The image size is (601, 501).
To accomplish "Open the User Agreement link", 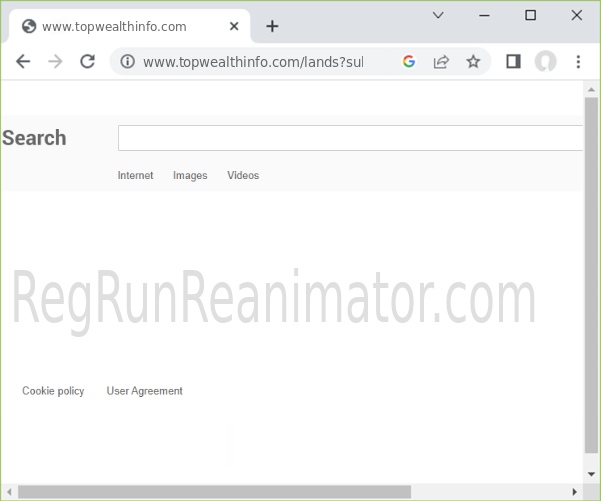I will coord(145,391).
